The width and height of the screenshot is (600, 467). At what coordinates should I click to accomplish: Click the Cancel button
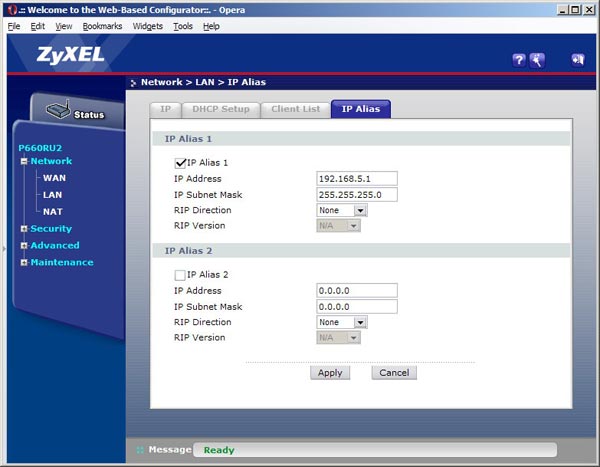coord(394,373)
